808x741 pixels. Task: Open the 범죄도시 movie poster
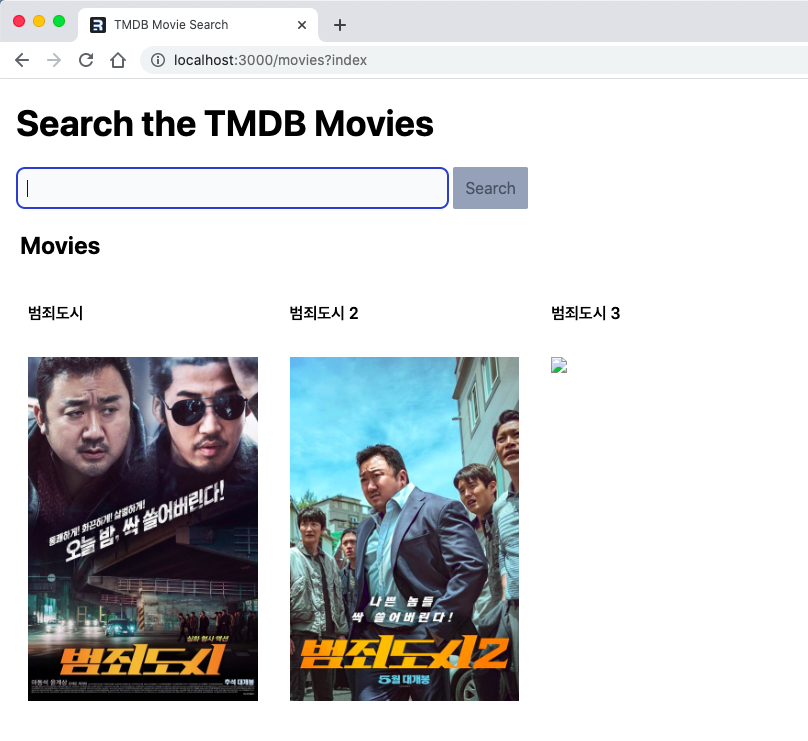[x=143, y=529]
